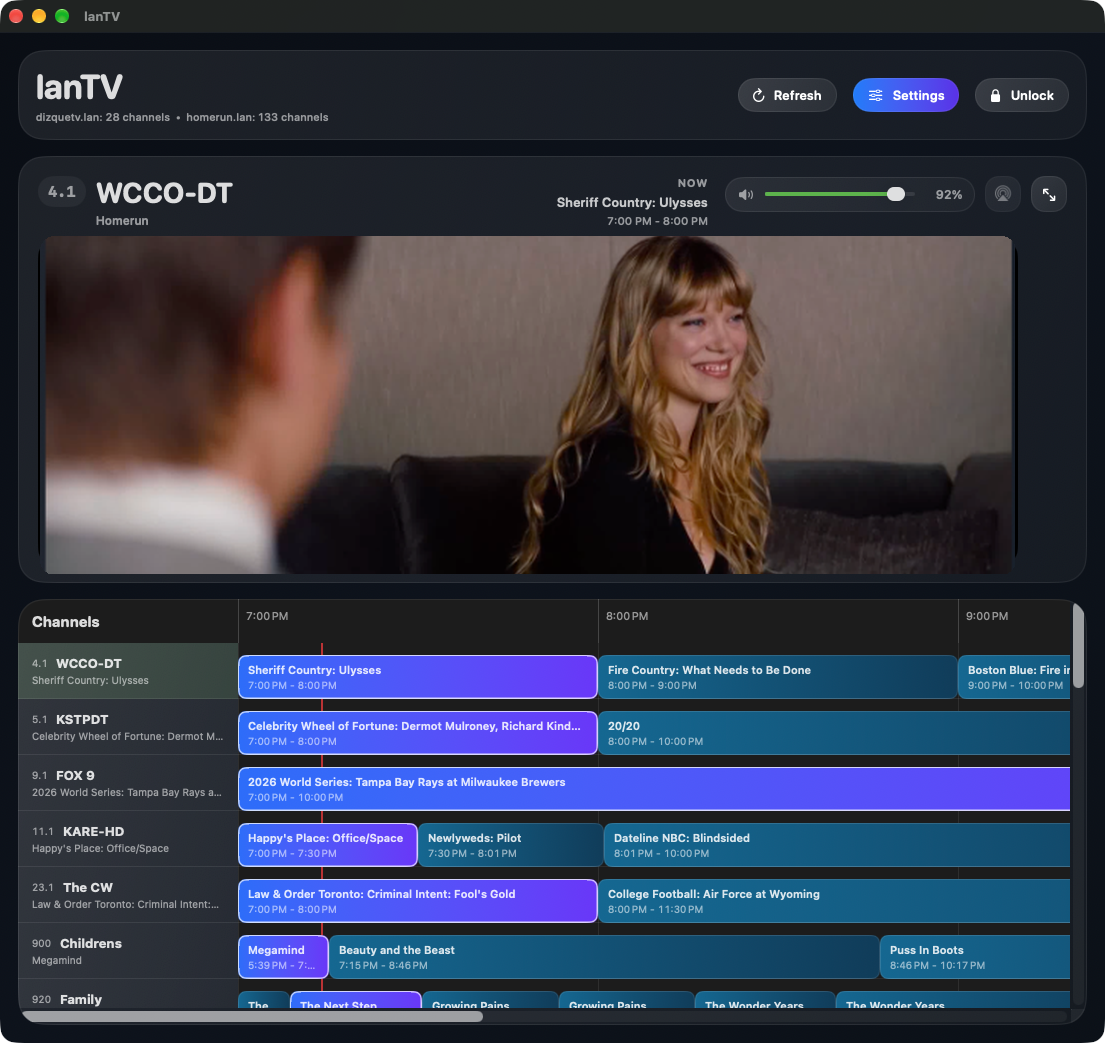The height and width of the screenshot is (1043, 1105).
Task: Click the 7:00 PM timeline header
Action: click(x=267, y=616)
